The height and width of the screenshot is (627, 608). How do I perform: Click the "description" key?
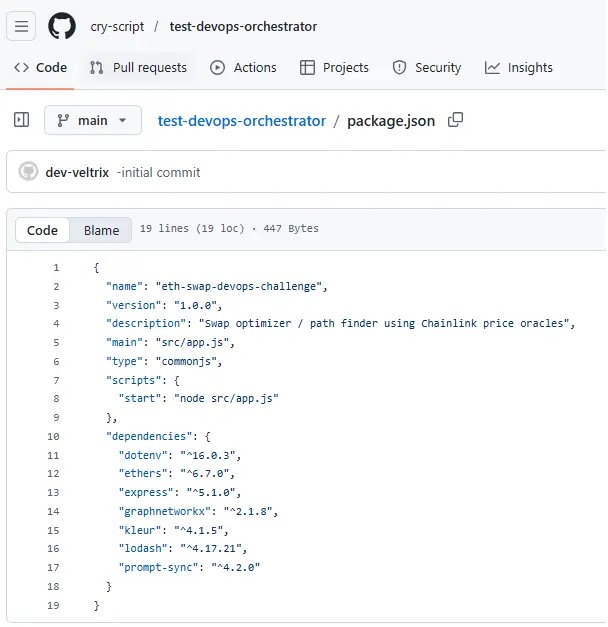[x=146, y=323]
